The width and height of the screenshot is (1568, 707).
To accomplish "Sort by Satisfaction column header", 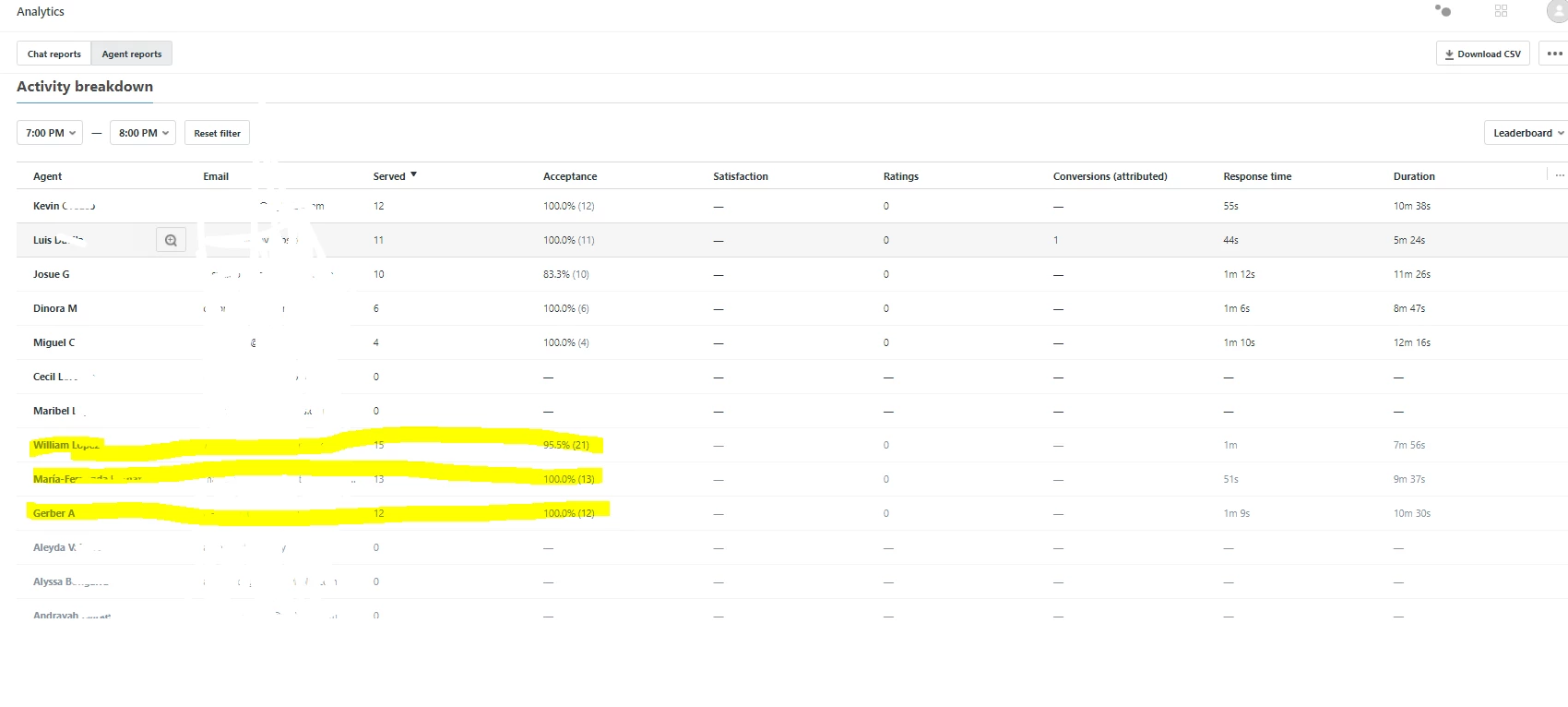I will pos(741,176).
